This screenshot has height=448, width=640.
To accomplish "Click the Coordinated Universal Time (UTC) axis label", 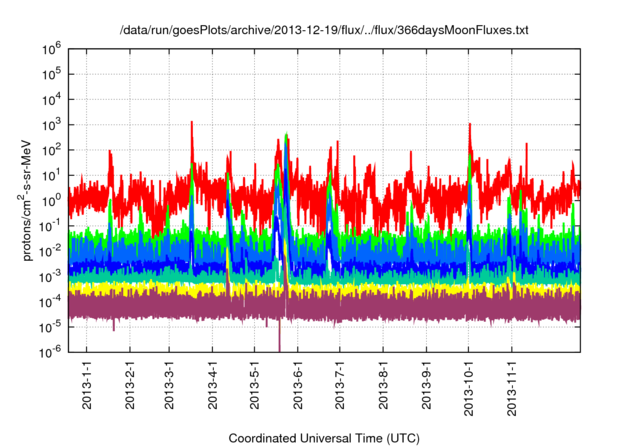I will coord(325,438).
